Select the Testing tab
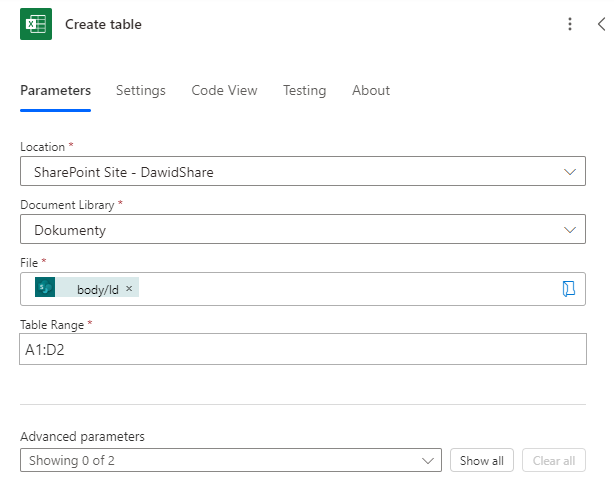 click(x=304, y=90)
